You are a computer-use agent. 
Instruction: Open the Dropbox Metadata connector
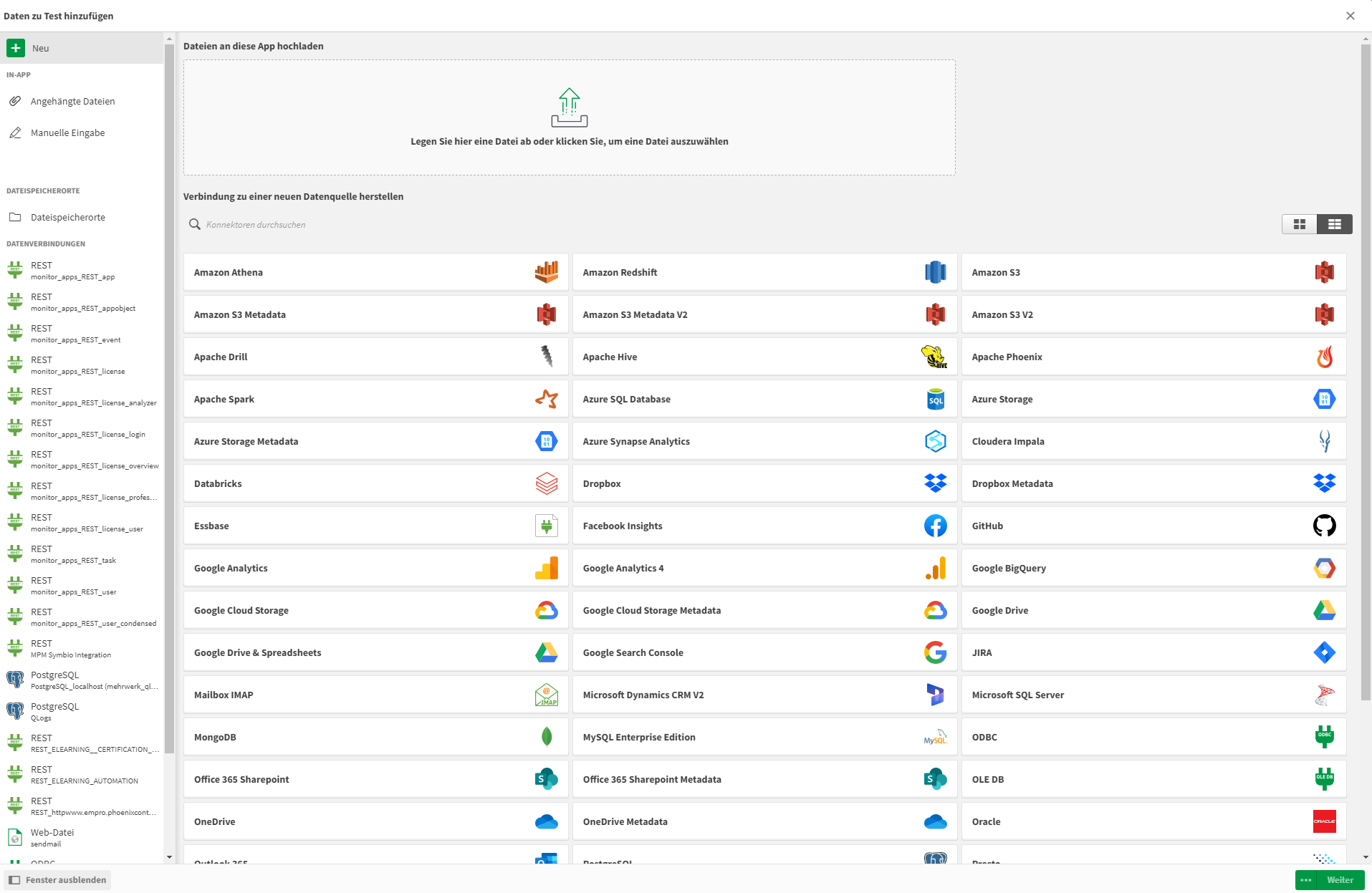1153,483
